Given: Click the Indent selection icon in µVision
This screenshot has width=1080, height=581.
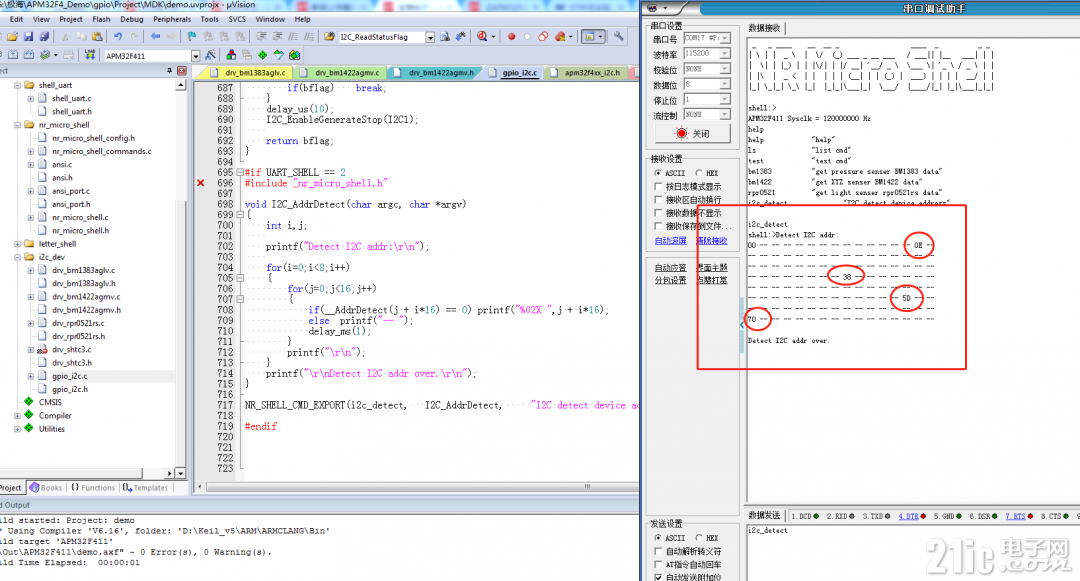Looking at the screenshot, I should 261,36.
